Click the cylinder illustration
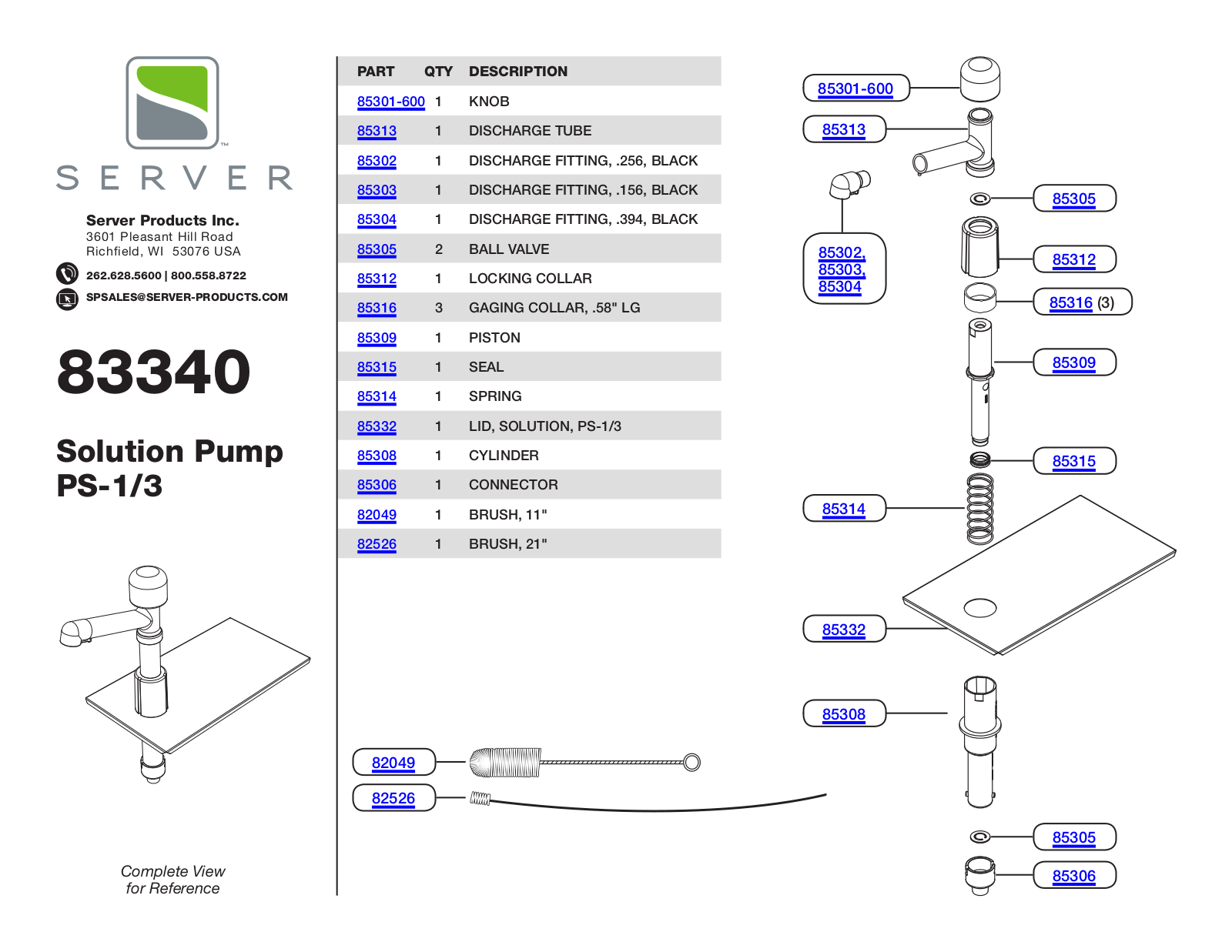The width and height of the screenshot is (1232, 952). point(980,742)
